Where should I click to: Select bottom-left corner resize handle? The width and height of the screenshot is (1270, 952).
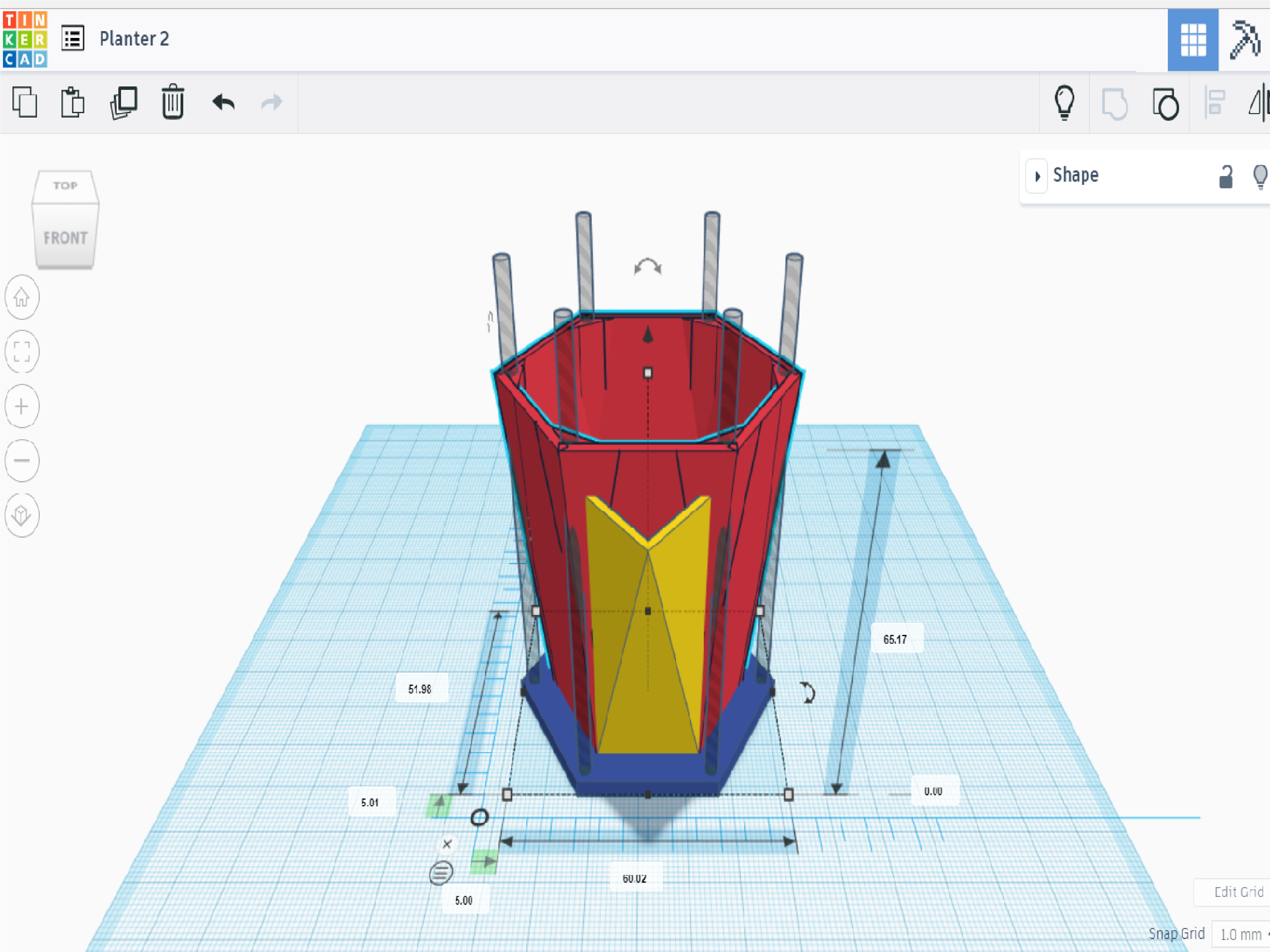click(507, 795)
